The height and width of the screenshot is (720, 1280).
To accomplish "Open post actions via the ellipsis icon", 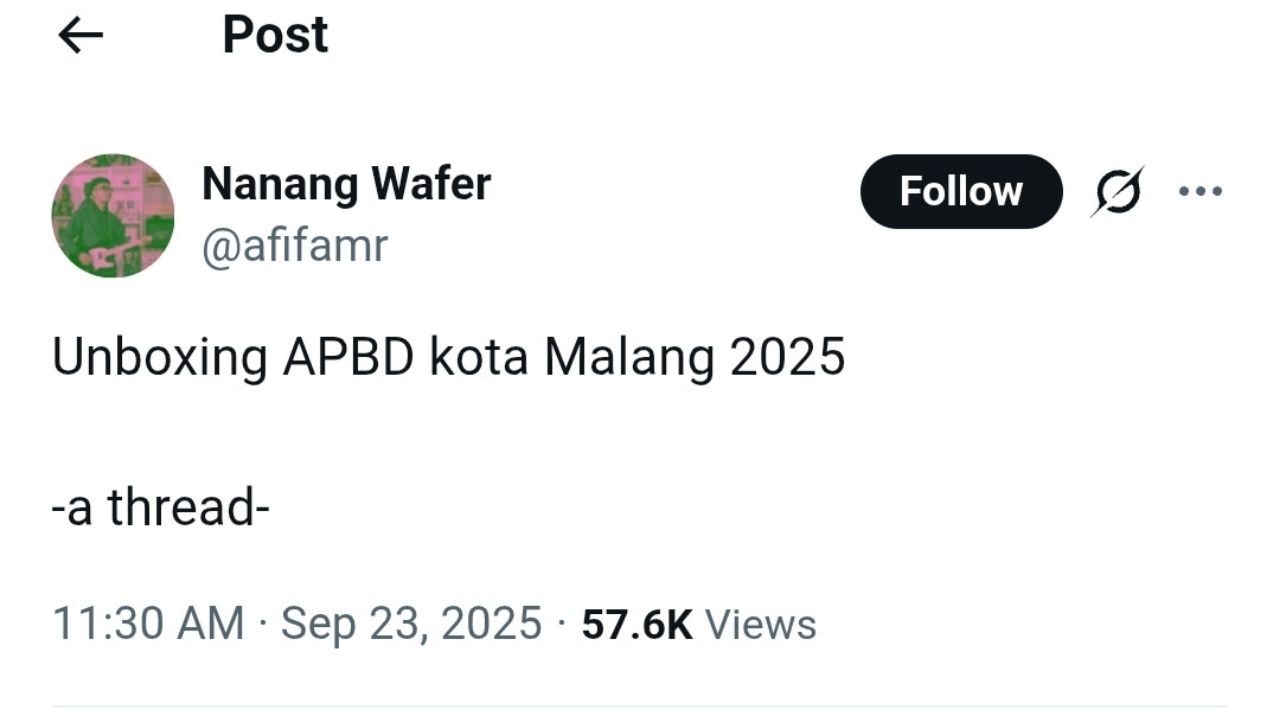I will click(1199, 191).
